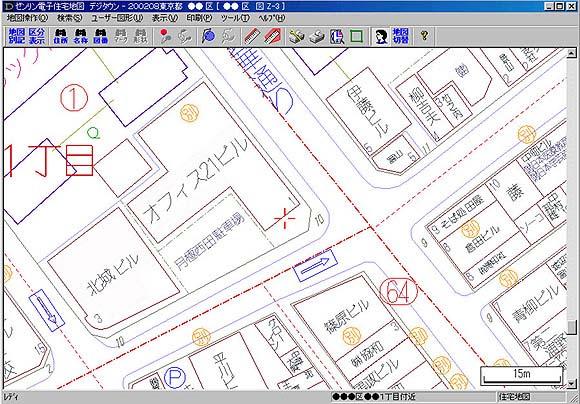Select the red ruler distance tool
Image resolution: width=580 pixels, height=404 pixels.
pyautogui.click(x=253, y=36)
